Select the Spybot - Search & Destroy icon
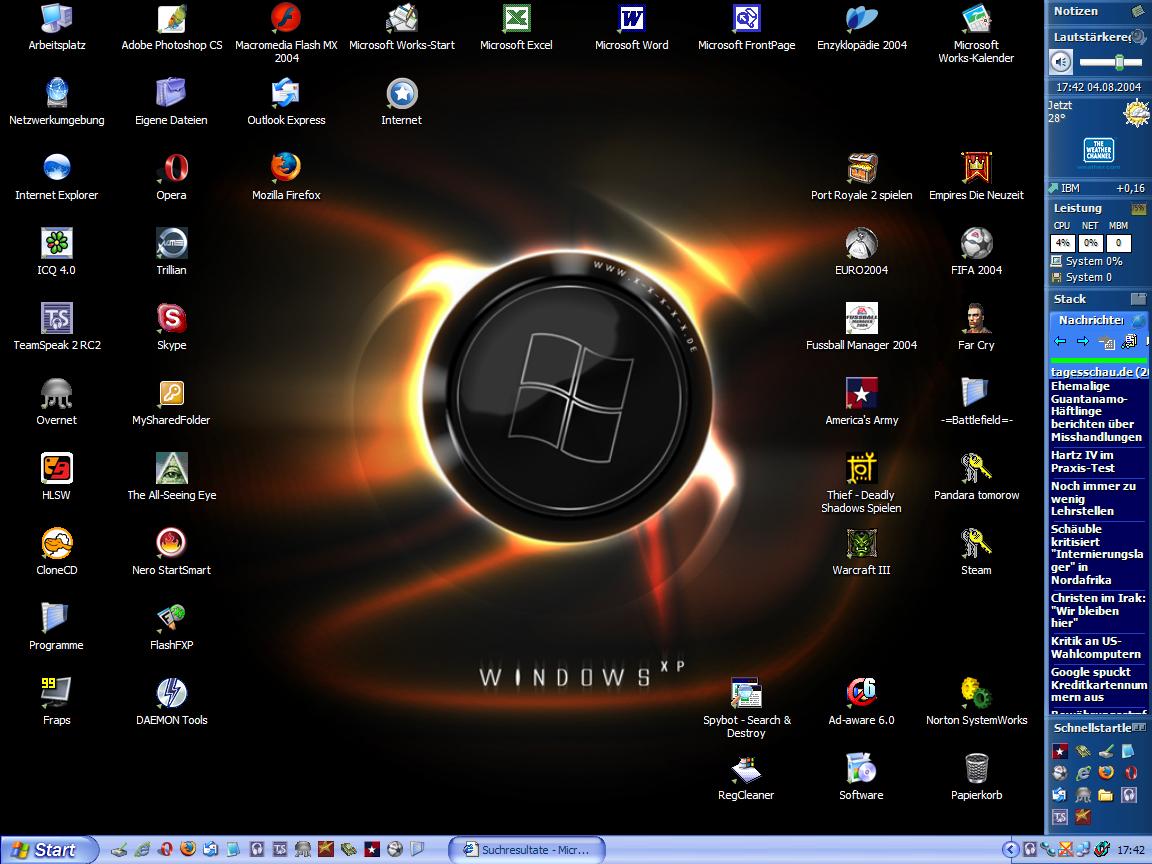1152x864 pixels. tap(746, 693)
